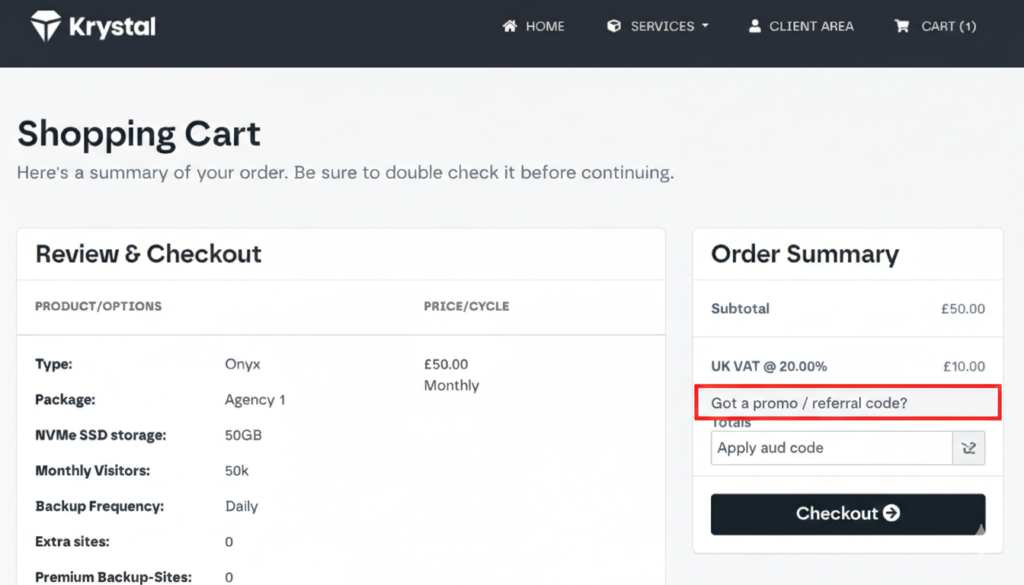Go to the HOME menu item
Image resolution: width=1024 pixels, height=585 pixels.
tap(543, 26)
